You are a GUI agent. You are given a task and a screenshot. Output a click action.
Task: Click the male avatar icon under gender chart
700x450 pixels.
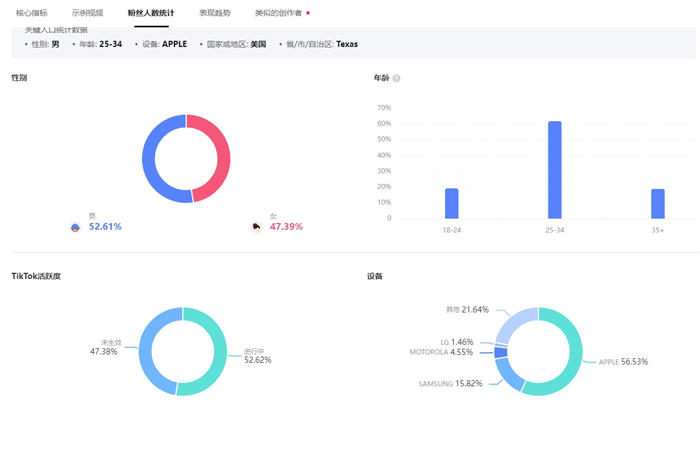tap(75, 227)
